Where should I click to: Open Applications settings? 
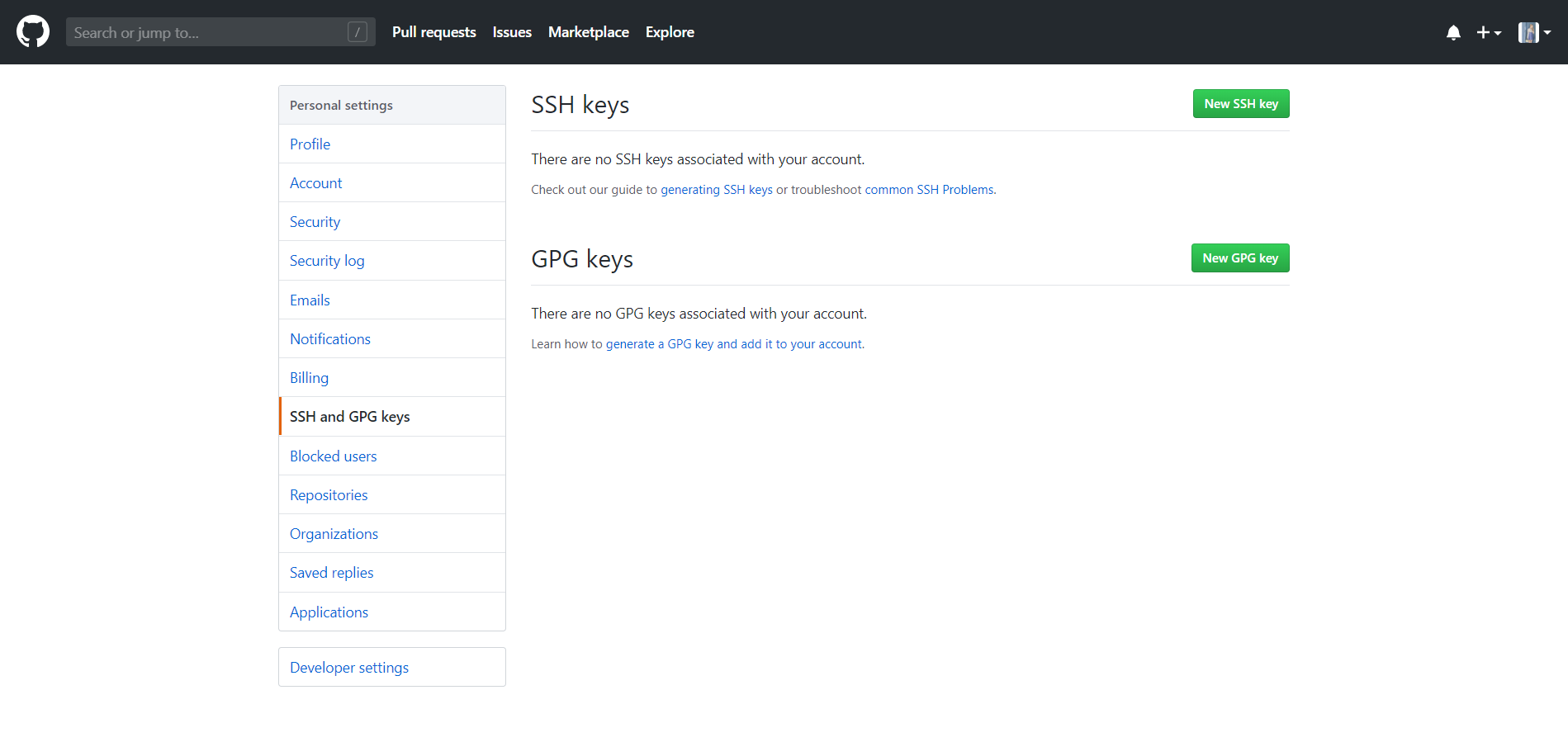pyautogui.click(x=392, y=612)
